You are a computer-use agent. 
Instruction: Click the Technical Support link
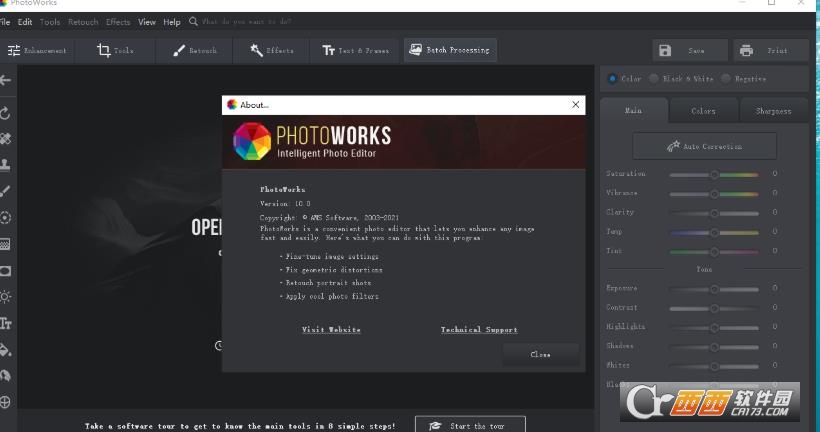point(479,329)
